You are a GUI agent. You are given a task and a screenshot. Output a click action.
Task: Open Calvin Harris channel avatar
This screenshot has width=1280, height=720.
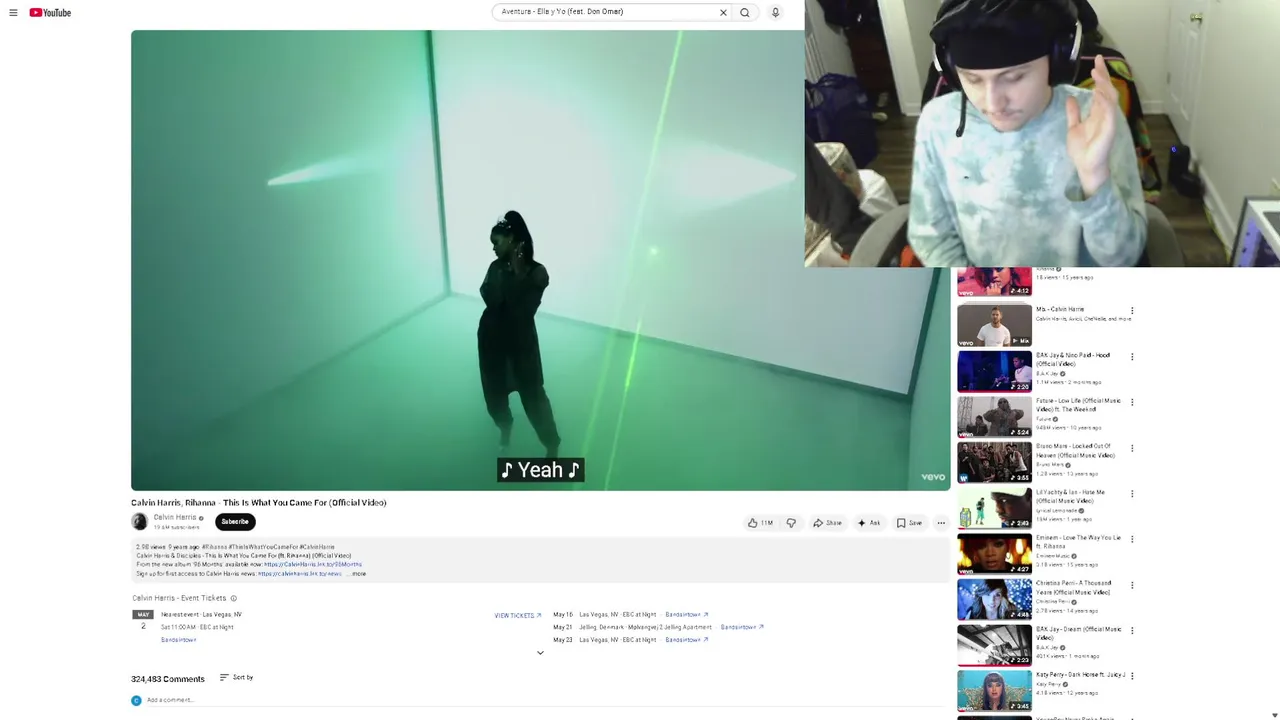point(139,522)
